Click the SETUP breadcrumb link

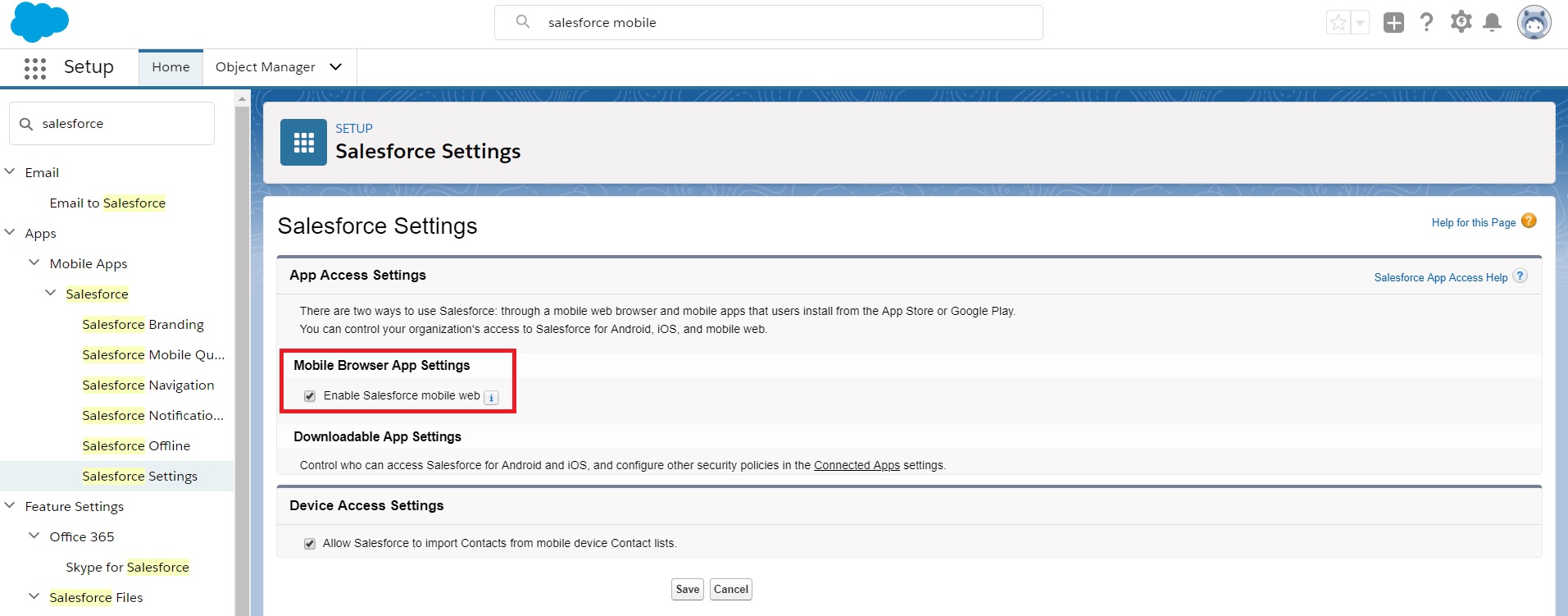coord(354,129)
